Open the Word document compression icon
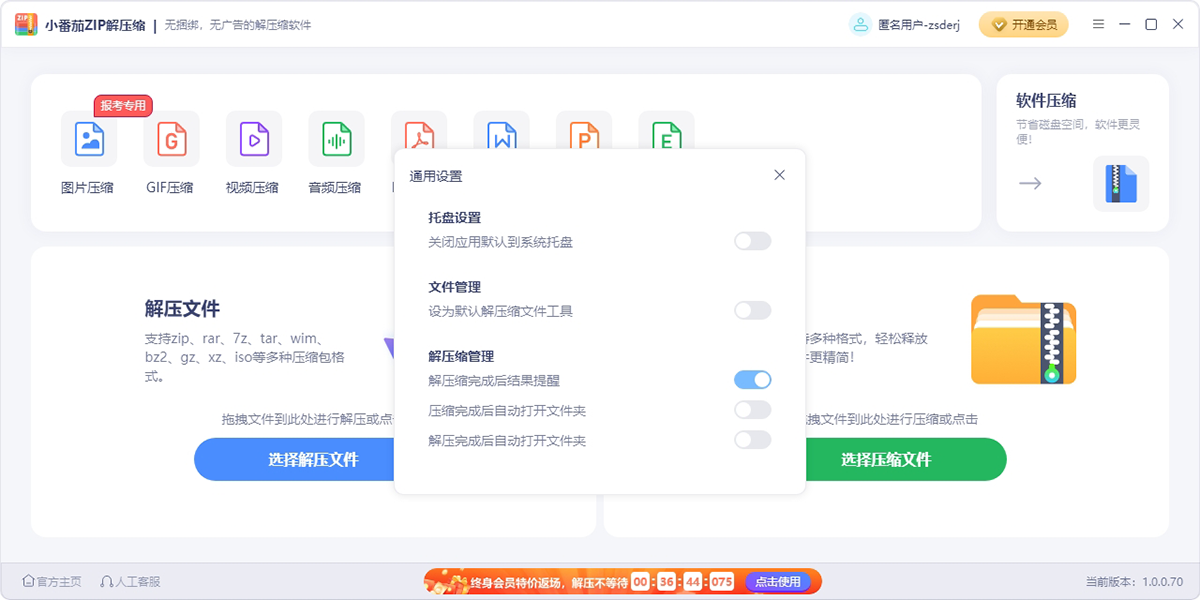1200x600 pixels. coord(502,130)
